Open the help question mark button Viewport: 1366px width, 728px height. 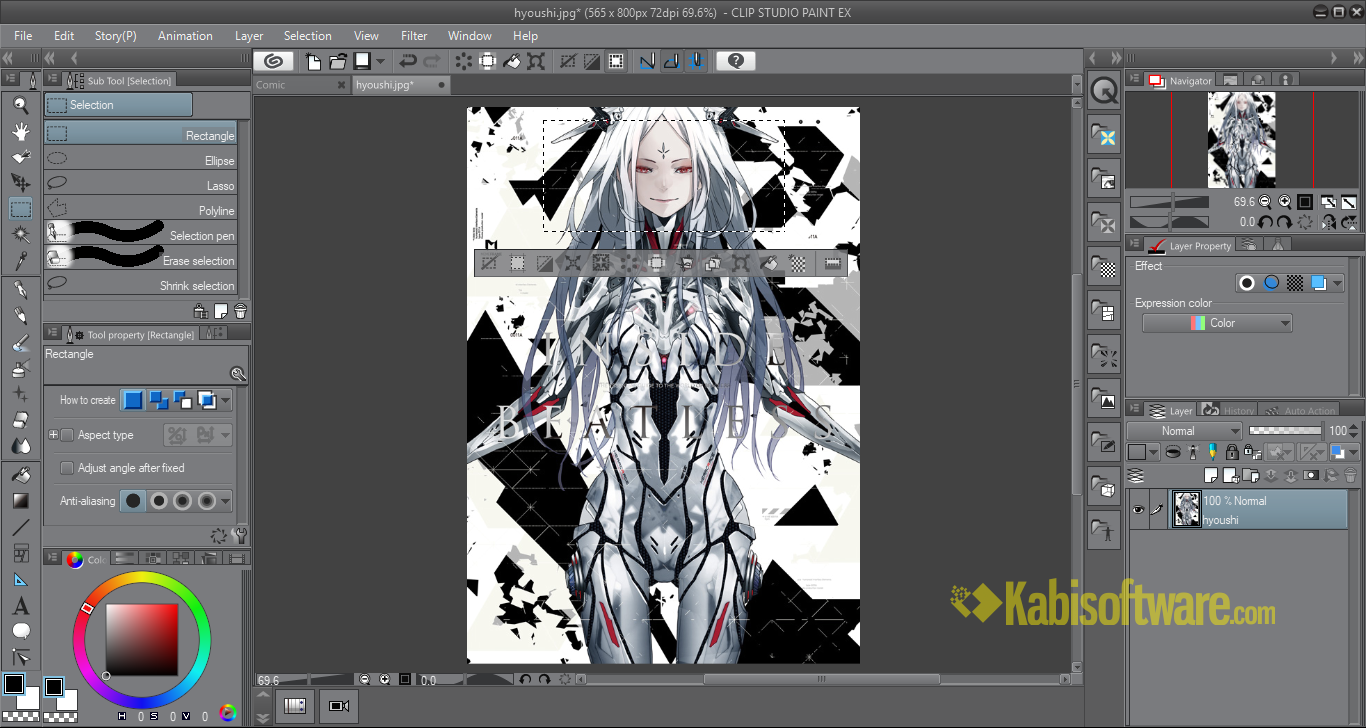[x=736, y=61]
